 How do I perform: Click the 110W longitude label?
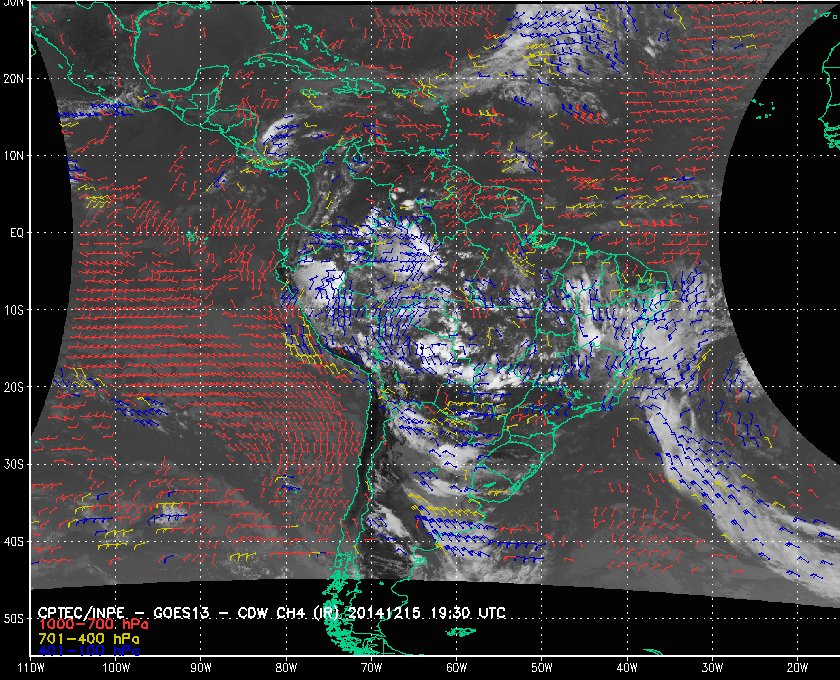pos(31,668)
